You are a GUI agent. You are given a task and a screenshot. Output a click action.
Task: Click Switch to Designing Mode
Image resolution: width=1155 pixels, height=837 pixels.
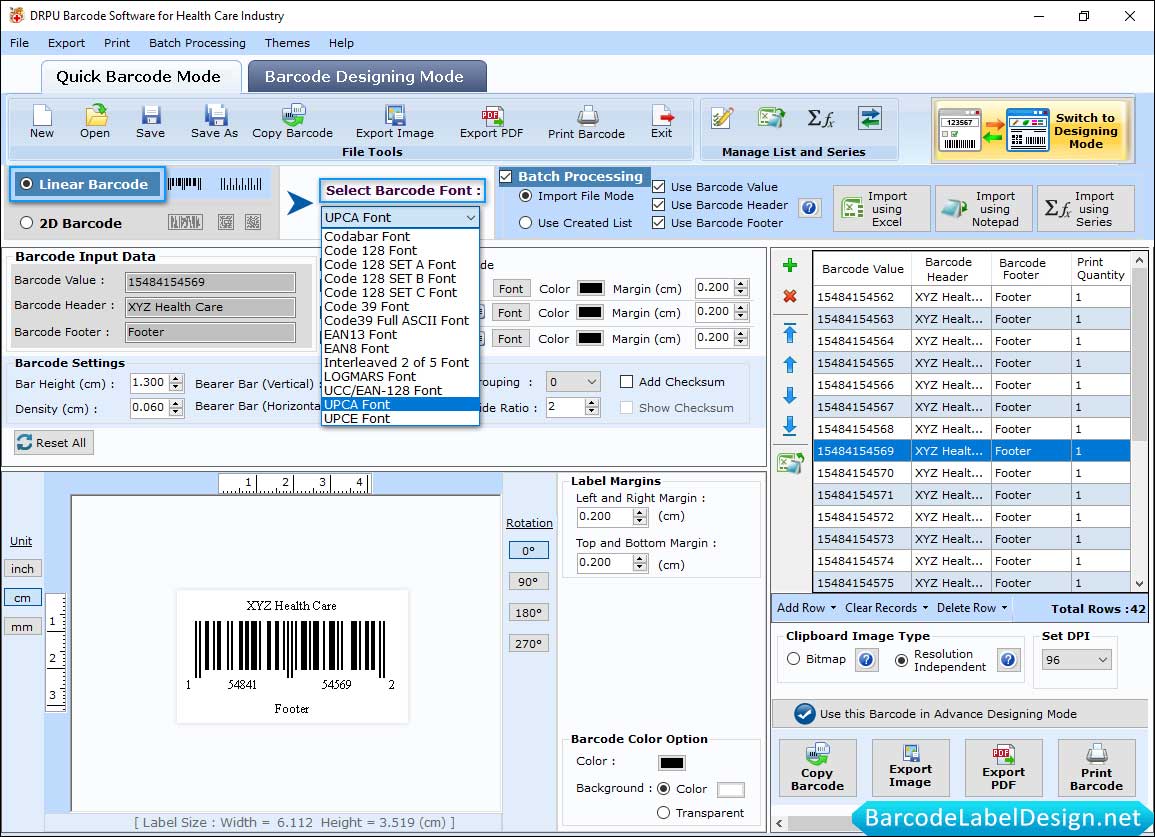(x=1031, y=131)
